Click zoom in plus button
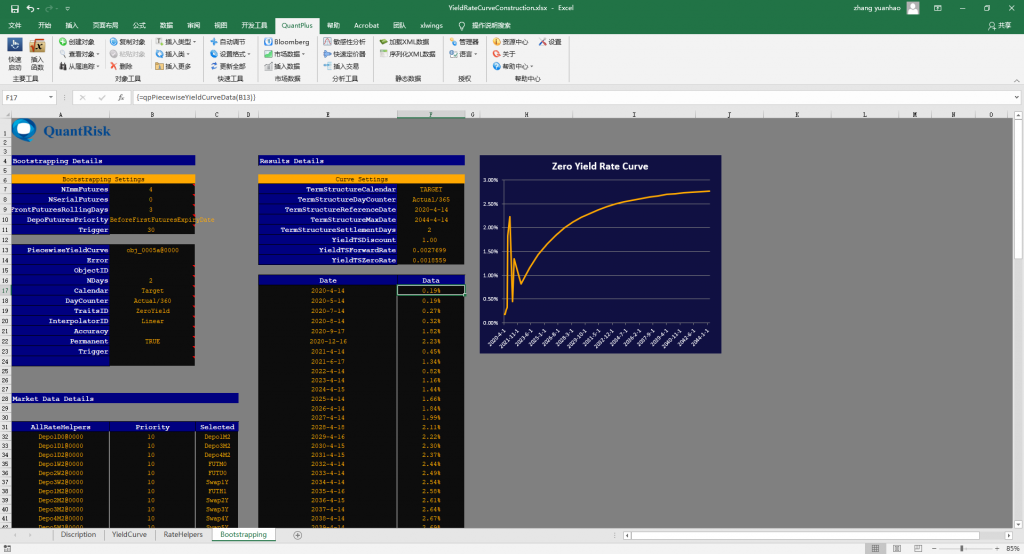This screenshot has width=1024, height=554. [x=997, y=548]
